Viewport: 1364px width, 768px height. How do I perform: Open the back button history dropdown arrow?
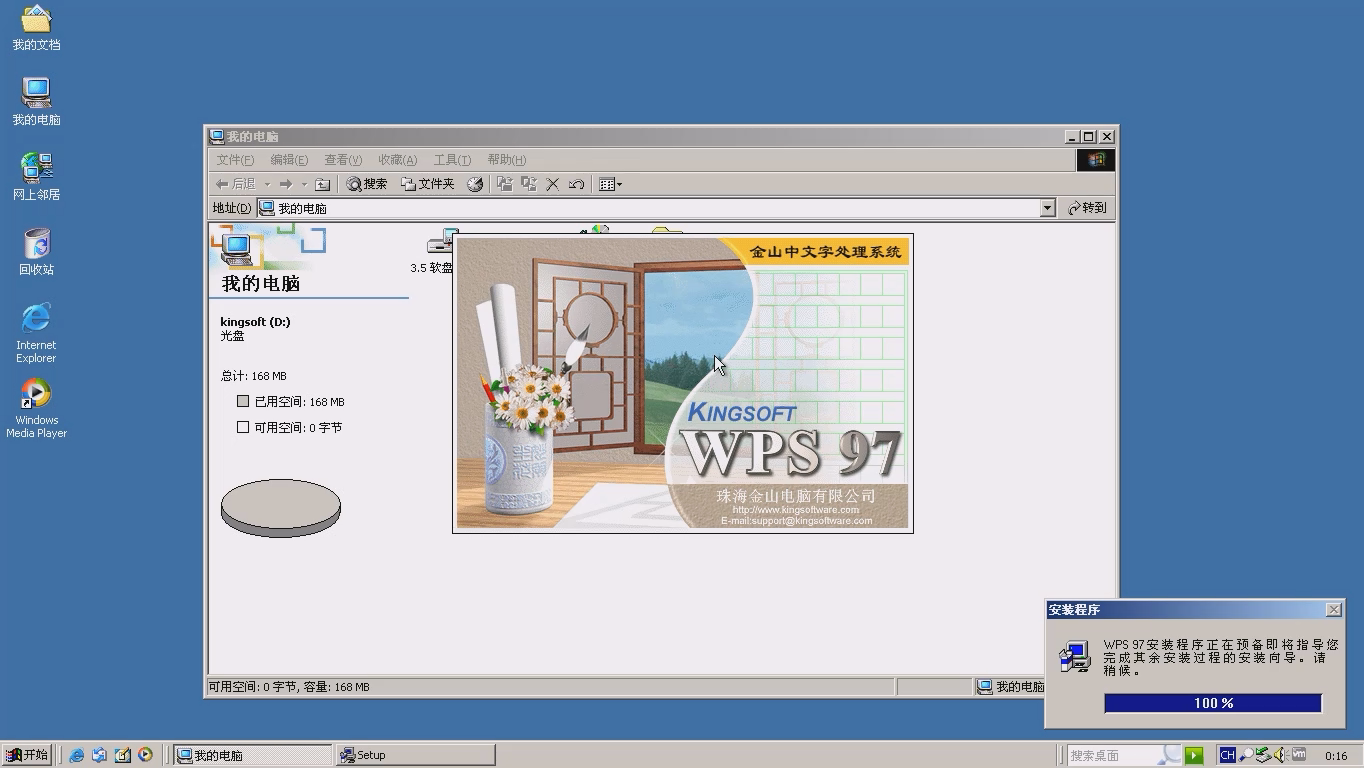tap(267, 184)
